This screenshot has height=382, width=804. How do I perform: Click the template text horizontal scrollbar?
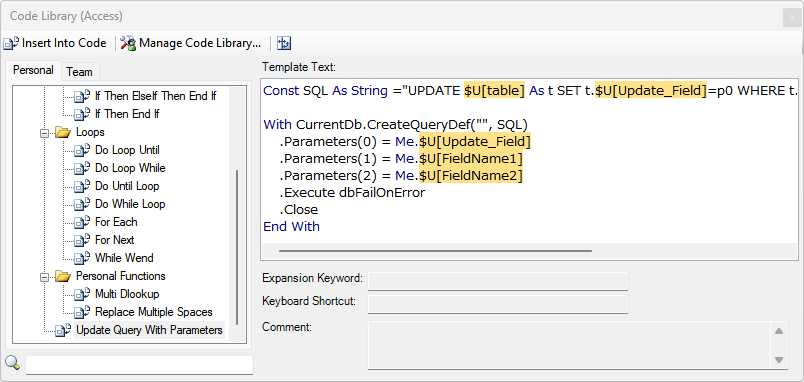[x=435, y=251]
